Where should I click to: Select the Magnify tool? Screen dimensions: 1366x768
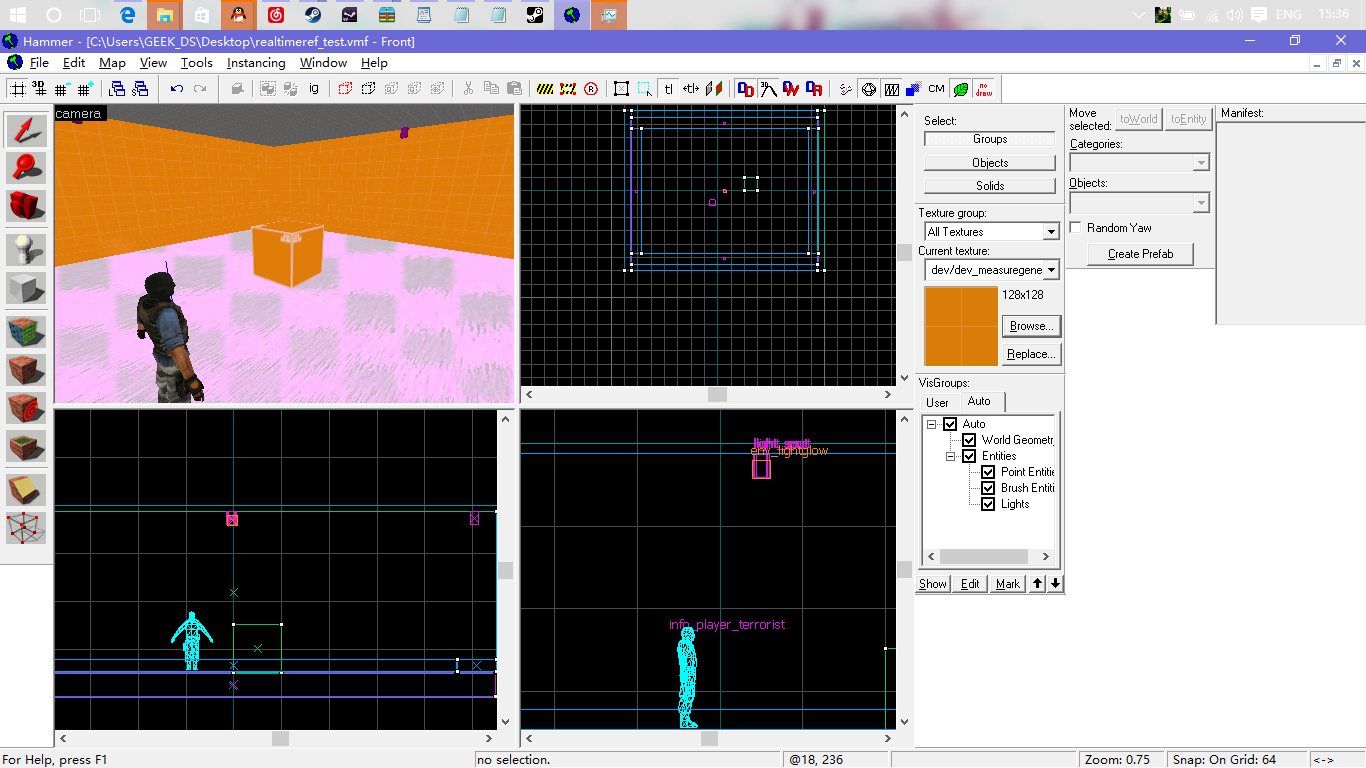pyautogui.click(x=27, y=168)
